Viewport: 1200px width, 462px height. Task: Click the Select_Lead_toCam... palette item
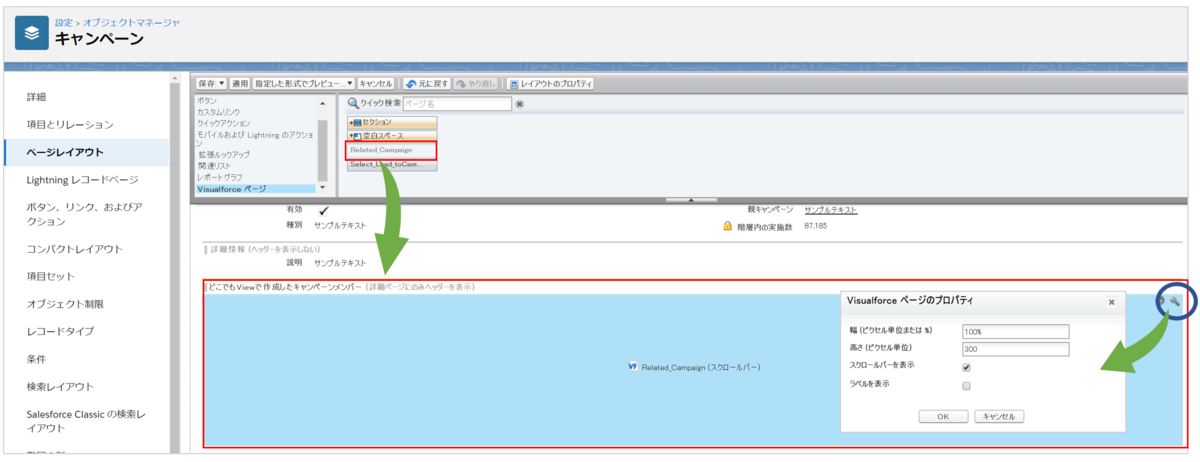coord(392,164)
